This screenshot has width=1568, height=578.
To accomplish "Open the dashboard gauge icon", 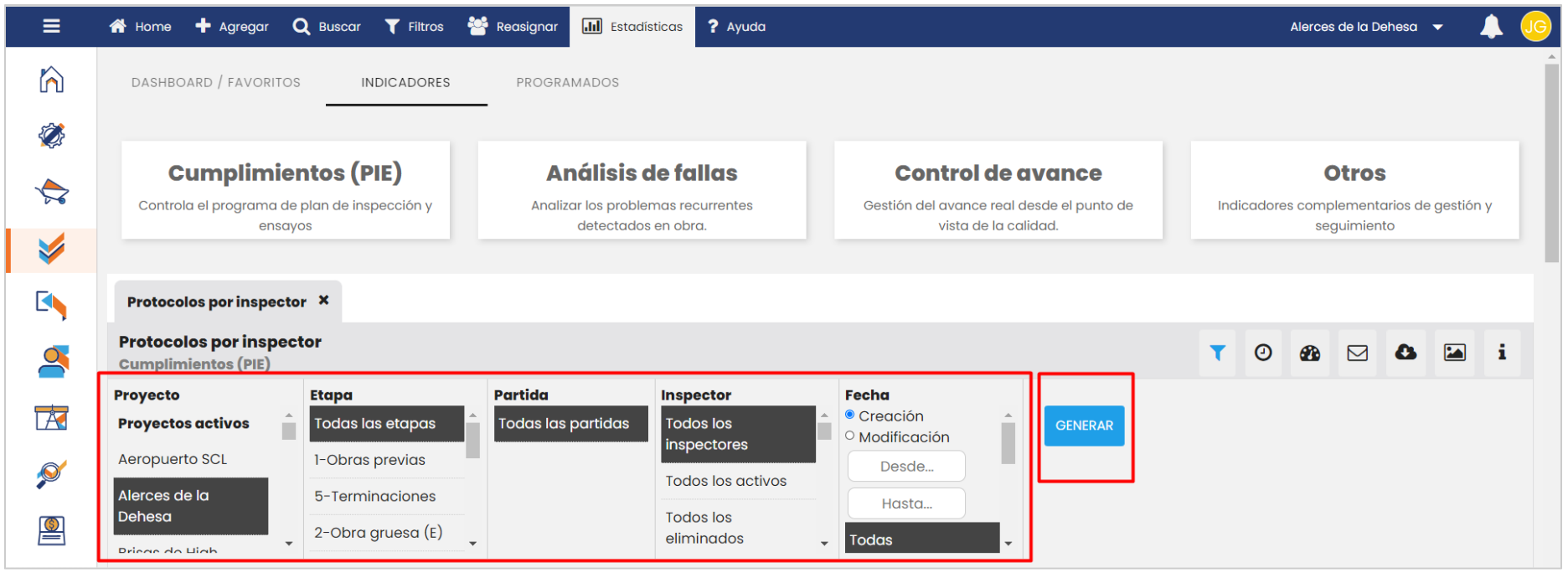I will pyautogui.click(x=1310, y=354).
